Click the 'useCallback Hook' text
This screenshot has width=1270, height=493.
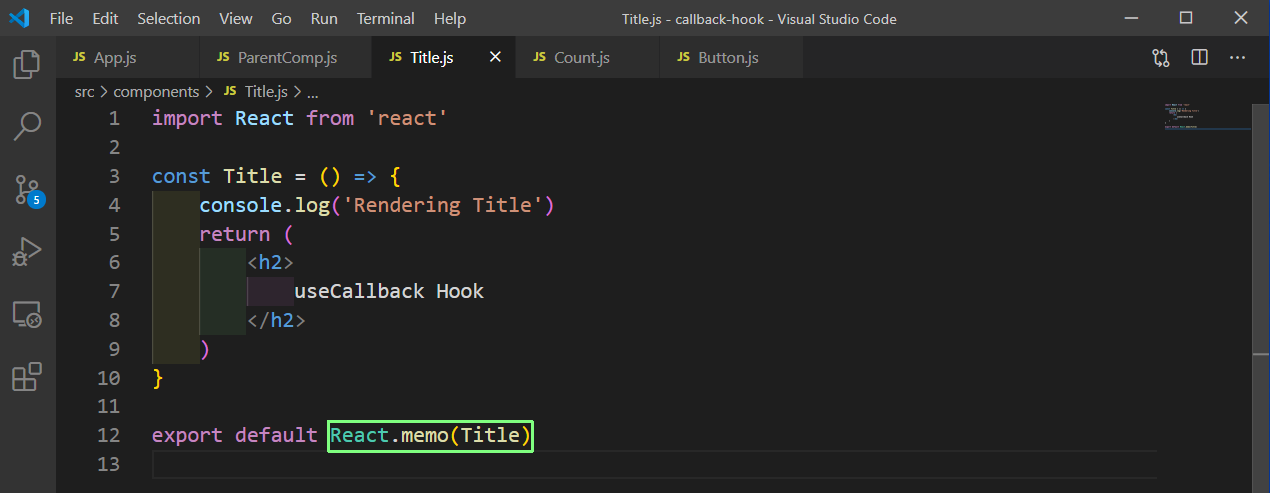389,292
